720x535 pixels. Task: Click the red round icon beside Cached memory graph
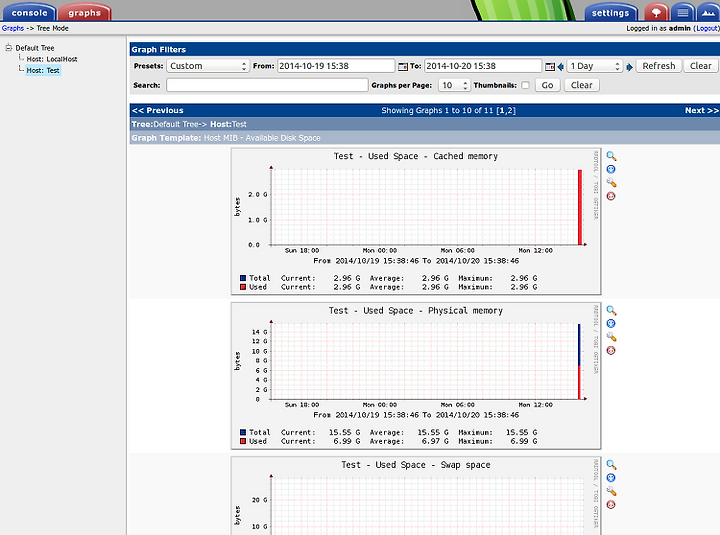pyautogui.click(x=611, y=196)
